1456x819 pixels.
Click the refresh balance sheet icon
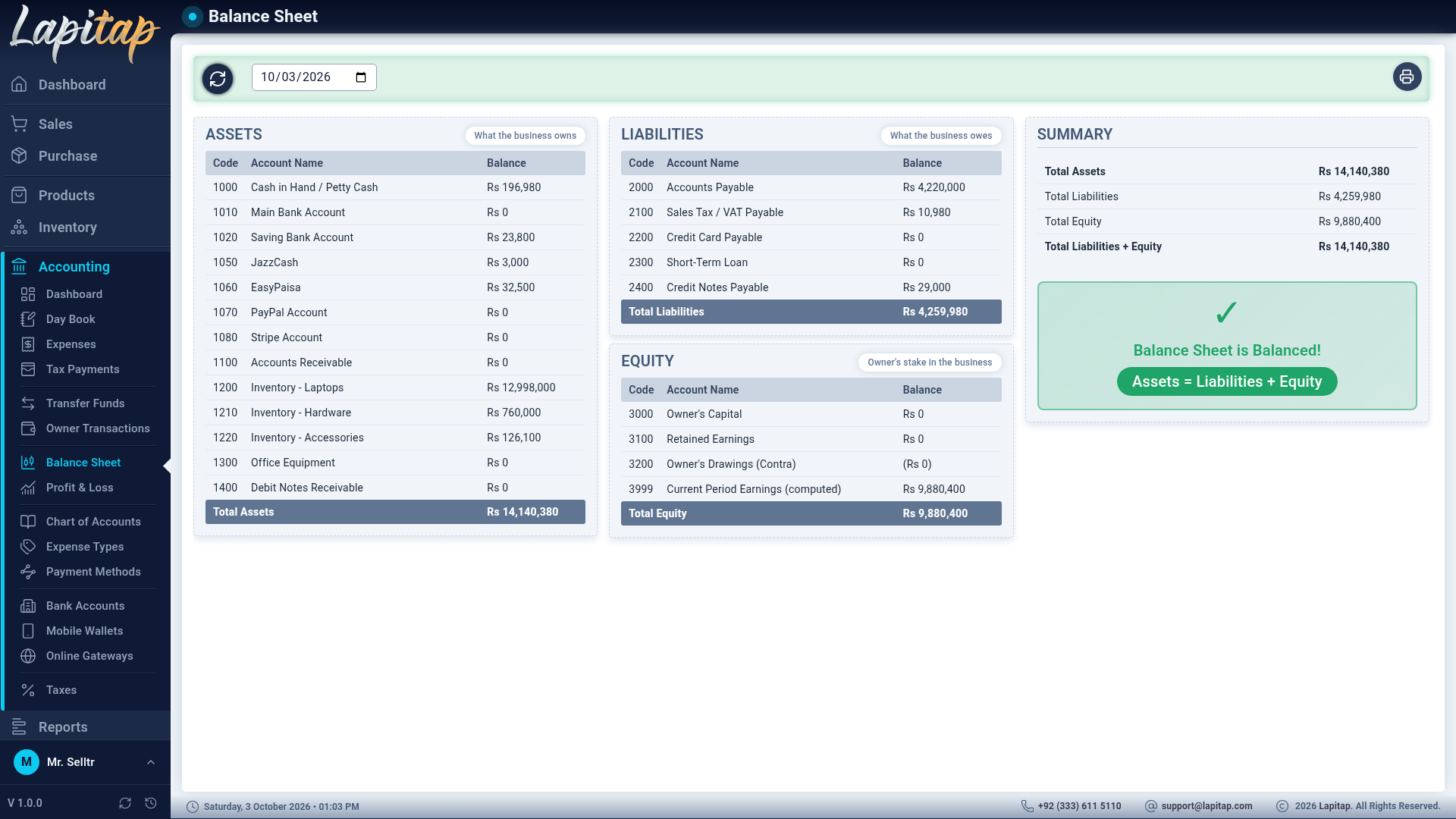click(218, 78)
